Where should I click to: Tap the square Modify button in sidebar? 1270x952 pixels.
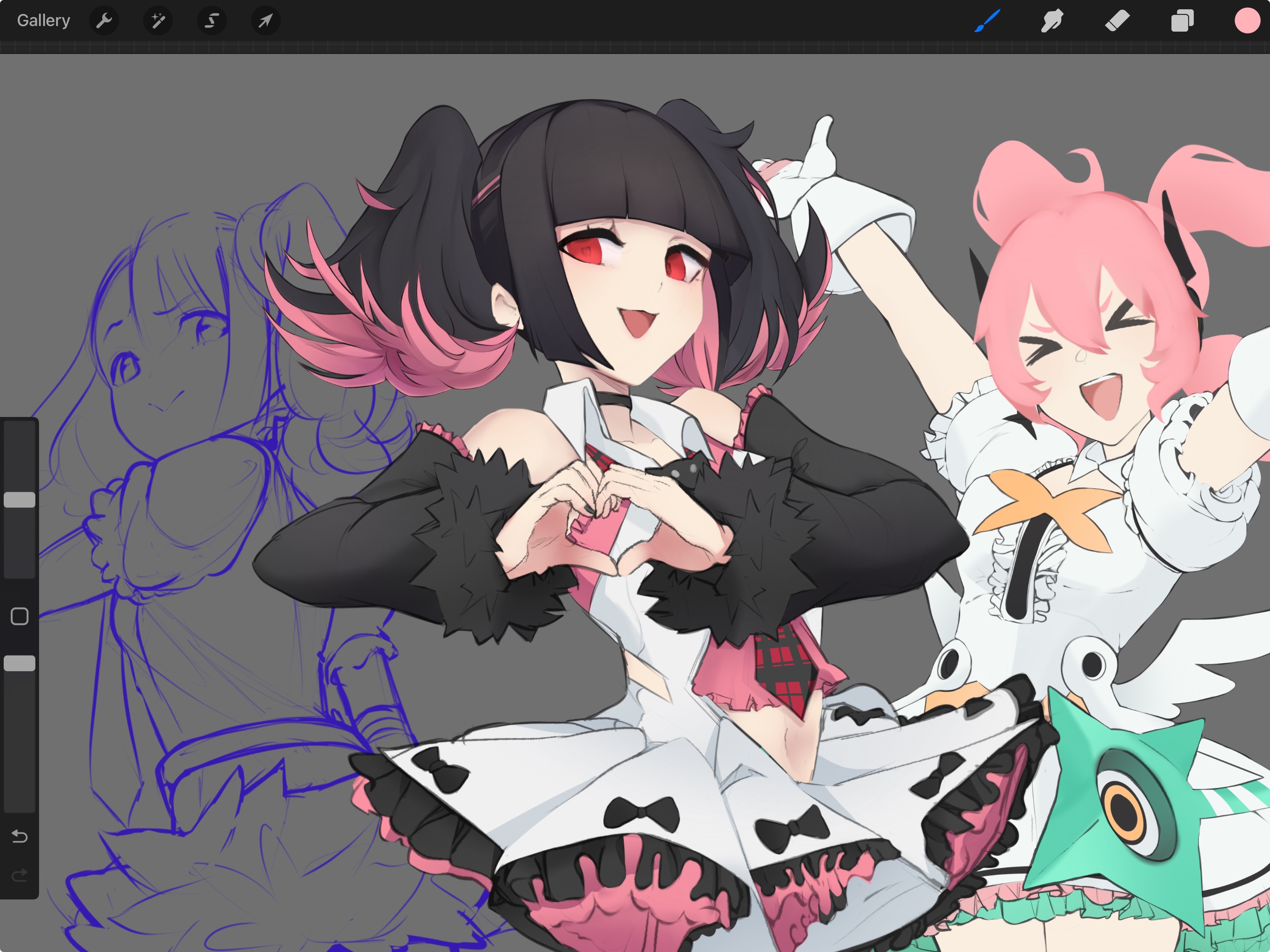tap(20, 616)
